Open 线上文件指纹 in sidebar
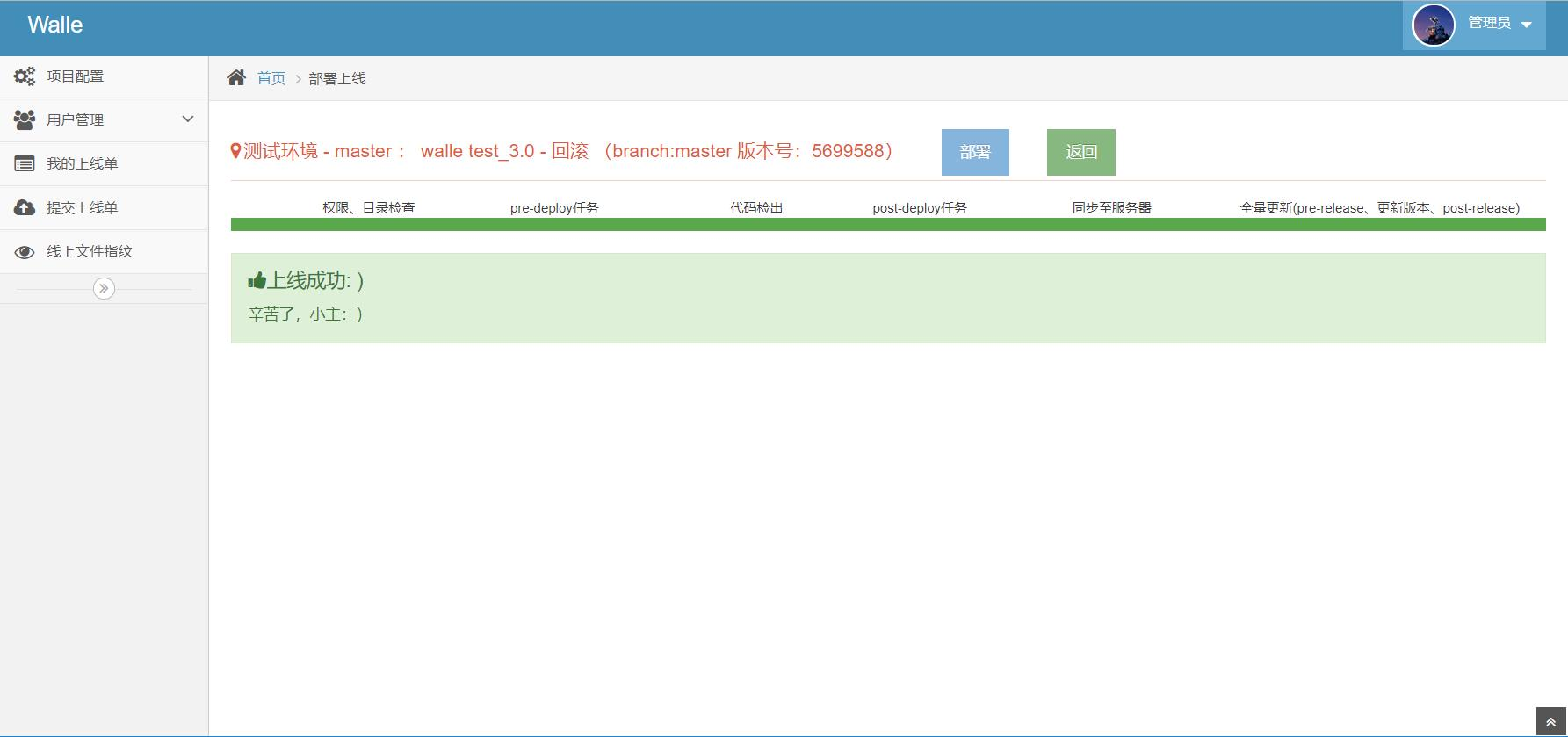1568x737 pixels. coord(104,251)
